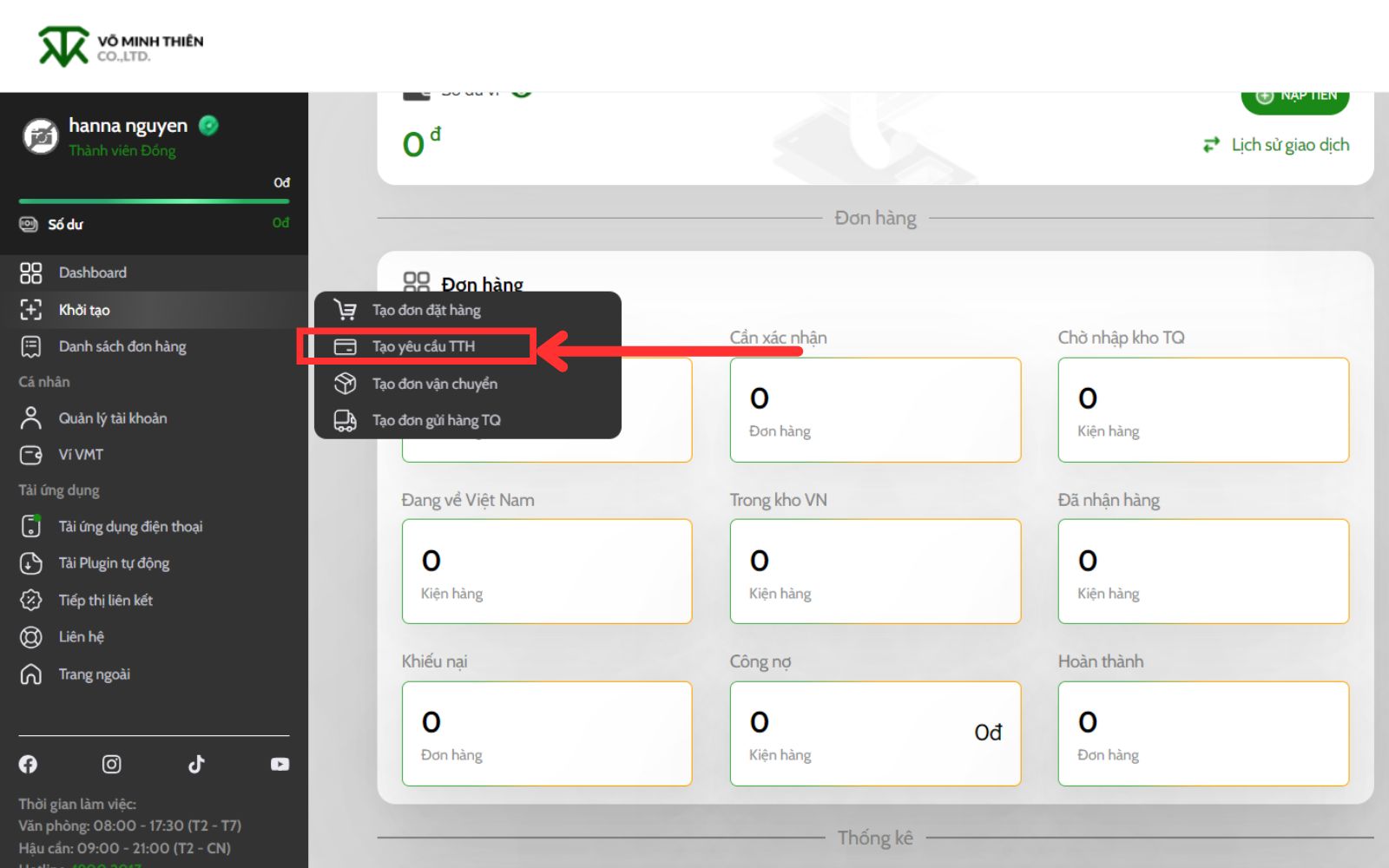Click the Khởi tạo plus-frame icon

[30, 310]
